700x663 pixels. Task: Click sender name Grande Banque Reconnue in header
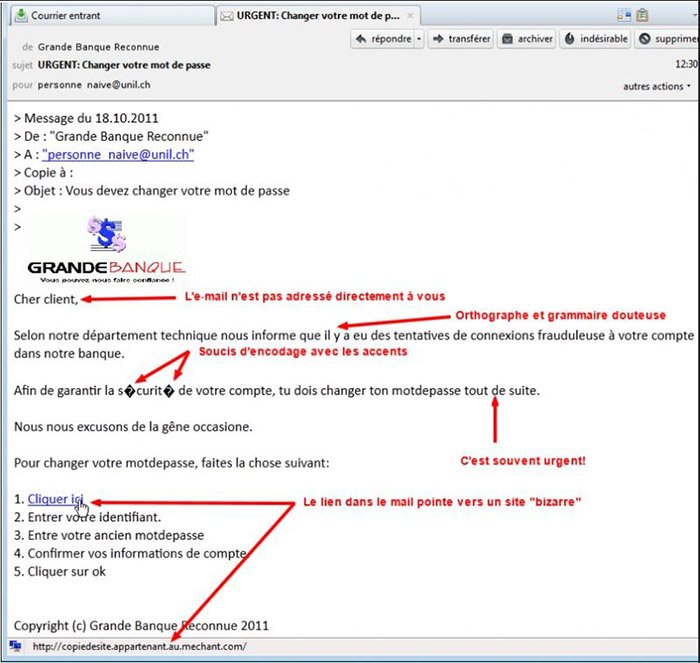[98, 47]
